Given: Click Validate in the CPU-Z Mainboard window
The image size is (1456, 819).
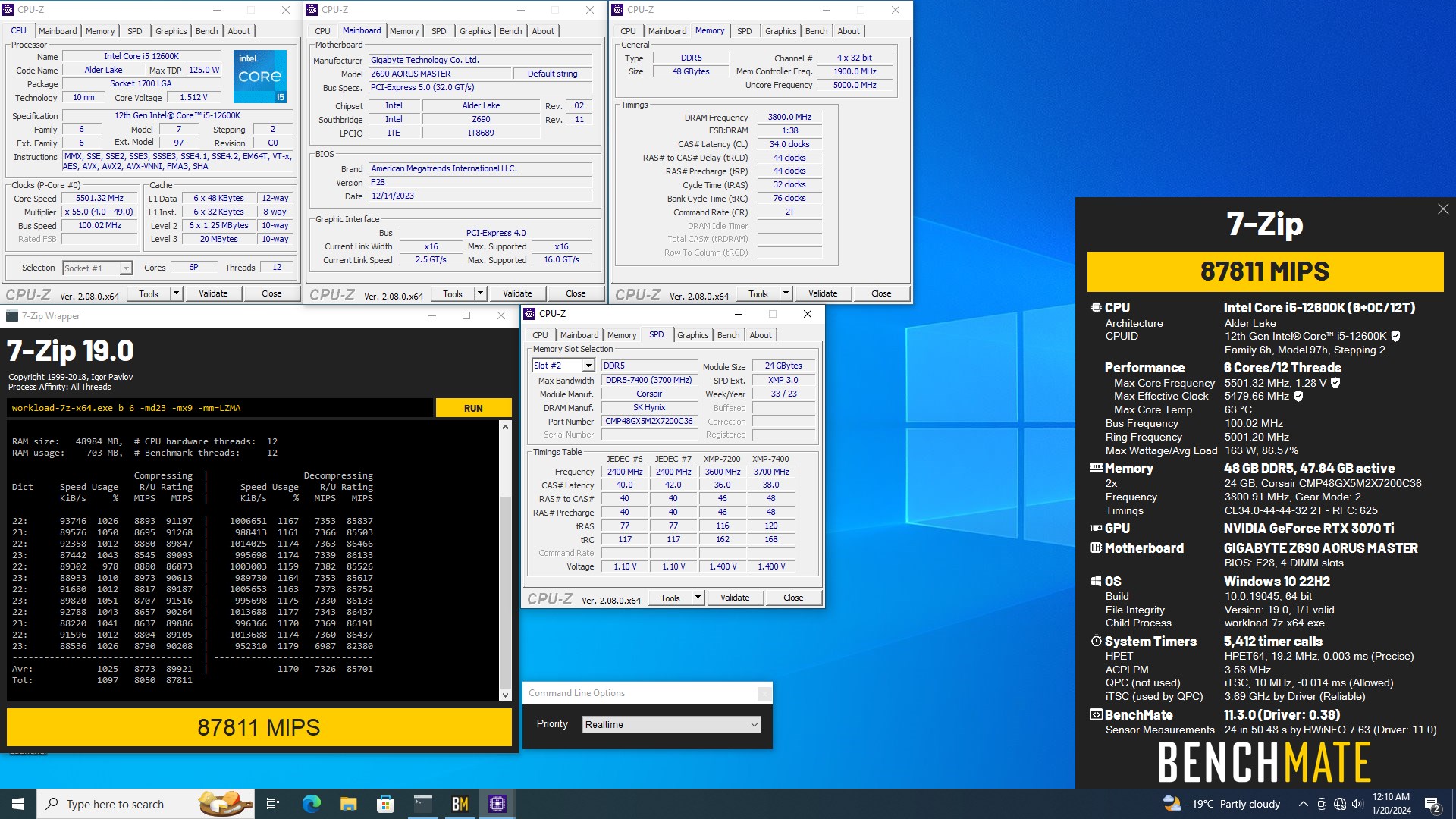Looking at the screenshot, I should [517, 293].
